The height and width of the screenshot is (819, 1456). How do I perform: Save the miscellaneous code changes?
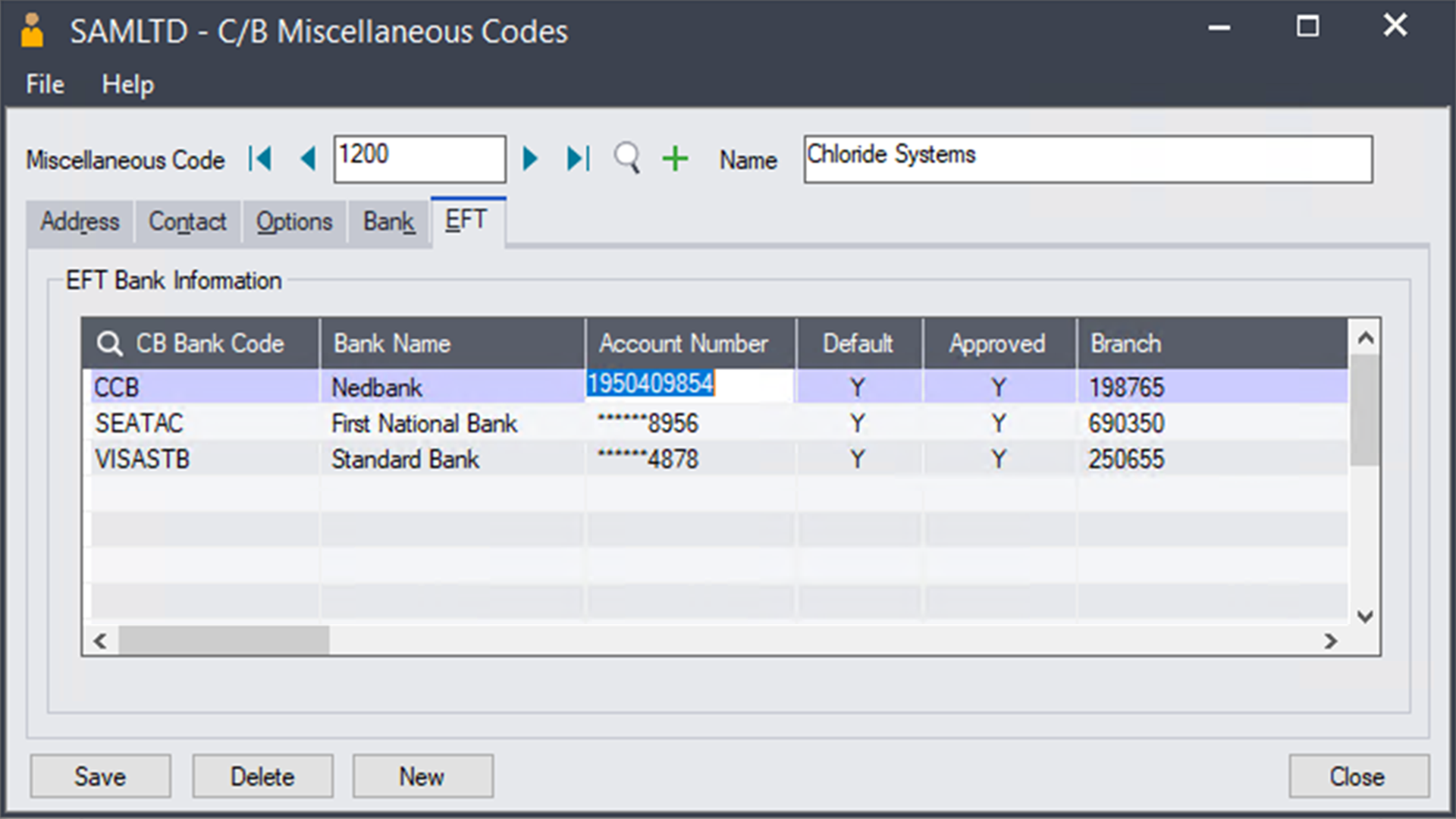pos(99,776)
